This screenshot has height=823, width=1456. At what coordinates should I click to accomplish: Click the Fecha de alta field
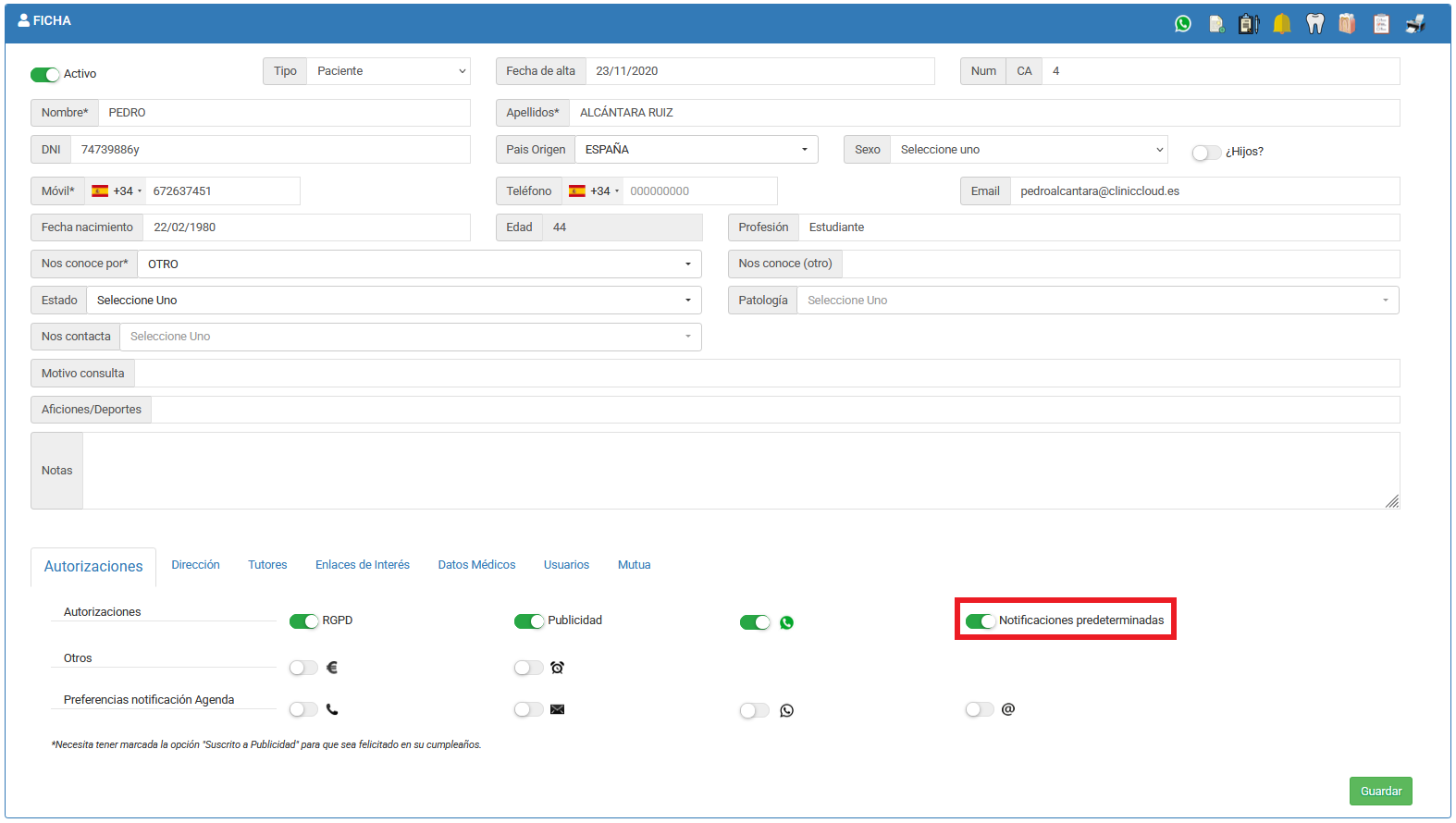tap(759, 71)
